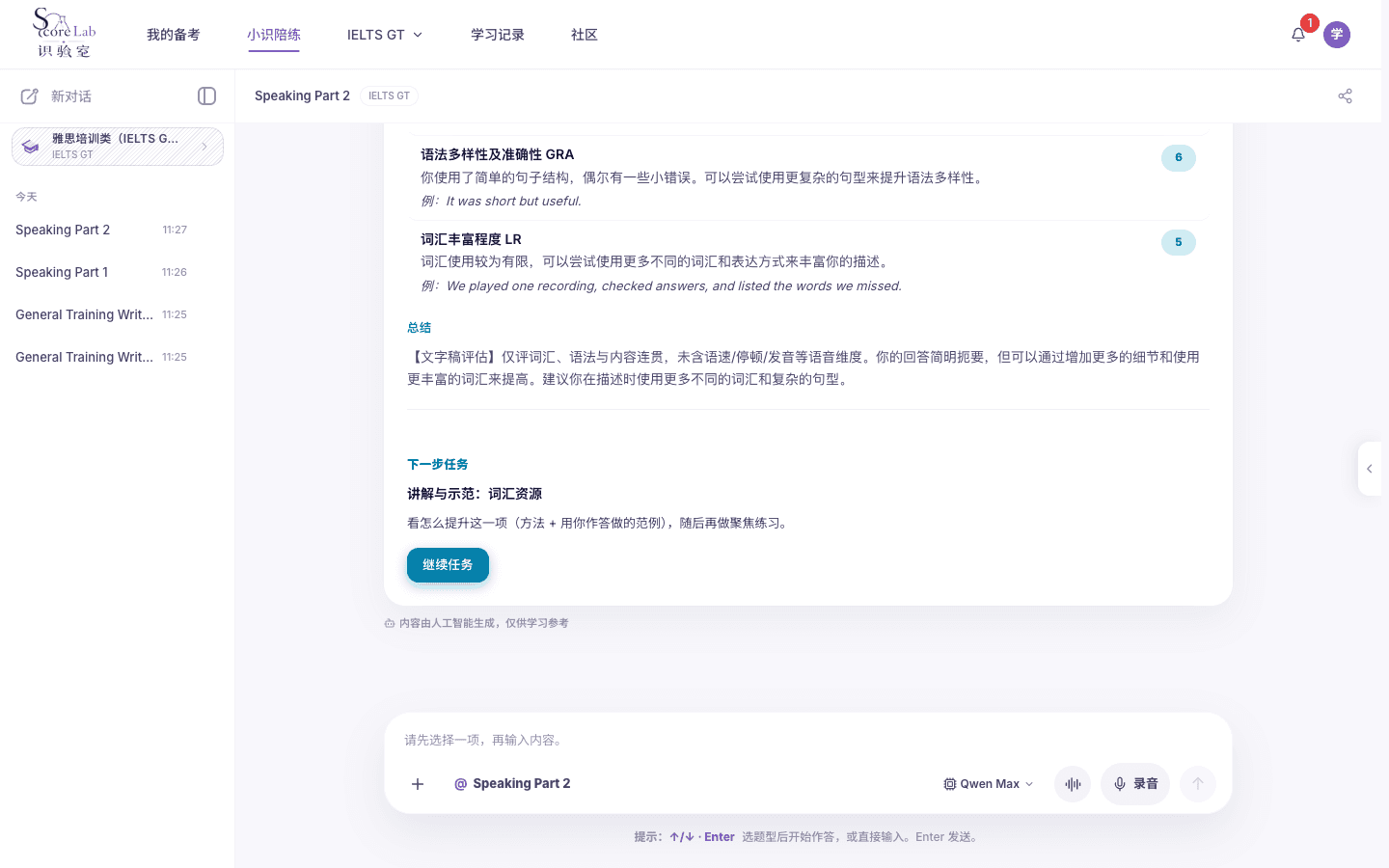Viewport: 1389px width, 868px height.
Task: Open Speaking Part 2 conversation in sidebar
Action: coord(101,230)
